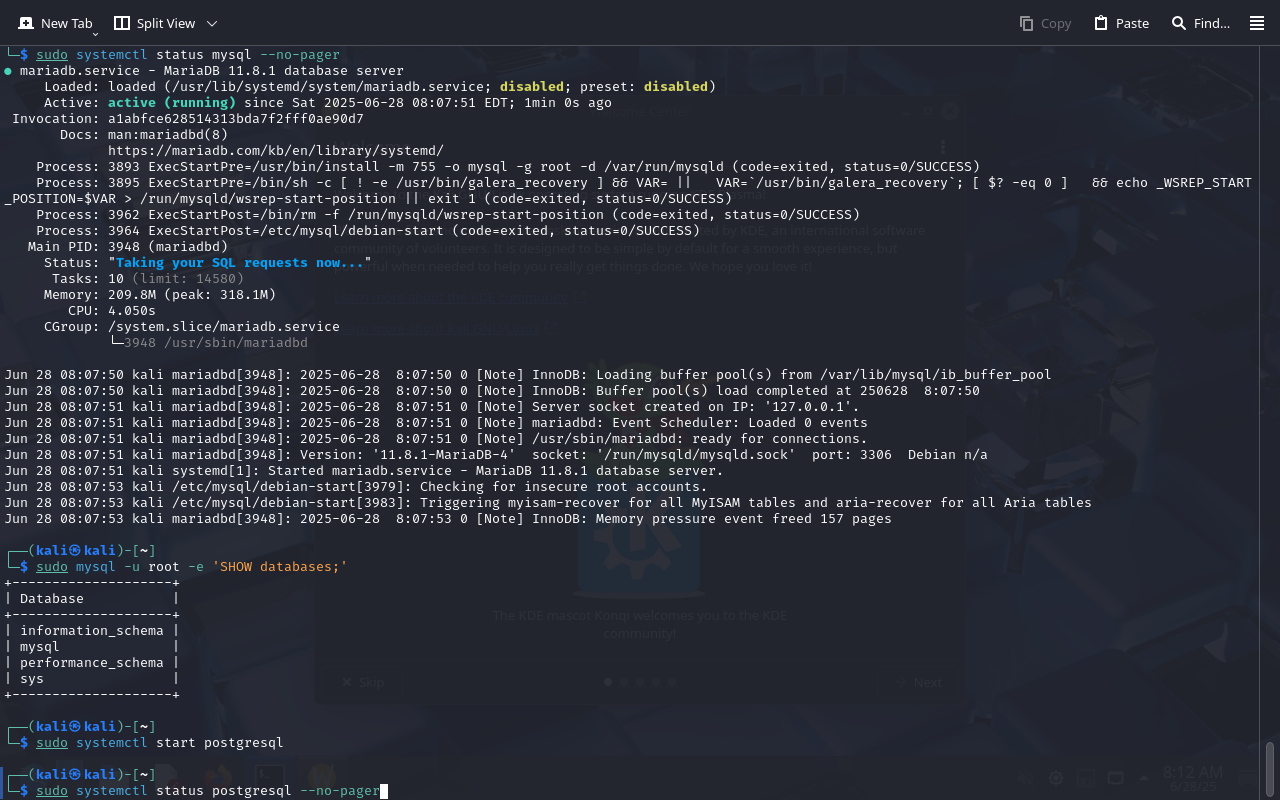Screen dimensions: 1280x800
Task: Click the log line 'ready for connections.'
Action: tap(436, 439)
